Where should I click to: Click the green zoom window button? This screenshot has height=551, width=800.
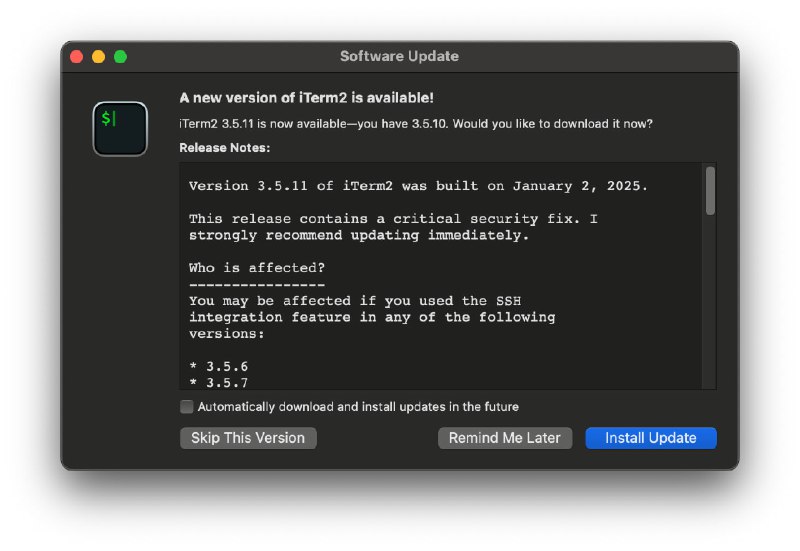[120, 57]
